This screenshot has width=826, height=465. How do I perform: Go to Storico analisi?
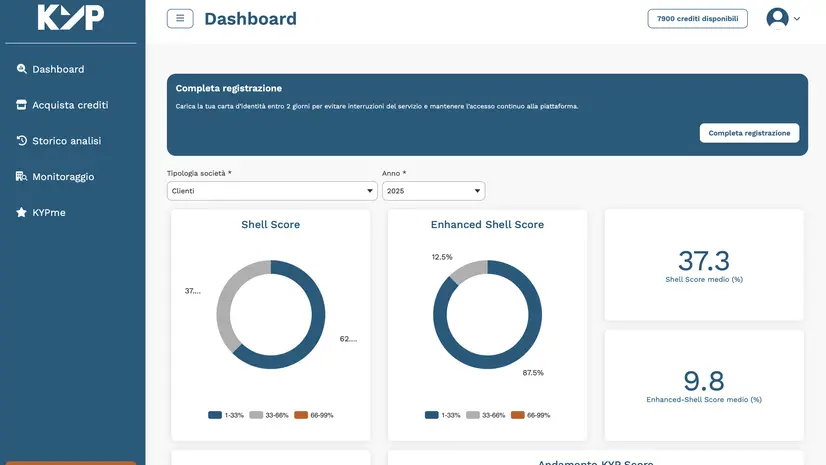[x=66, y=141]
